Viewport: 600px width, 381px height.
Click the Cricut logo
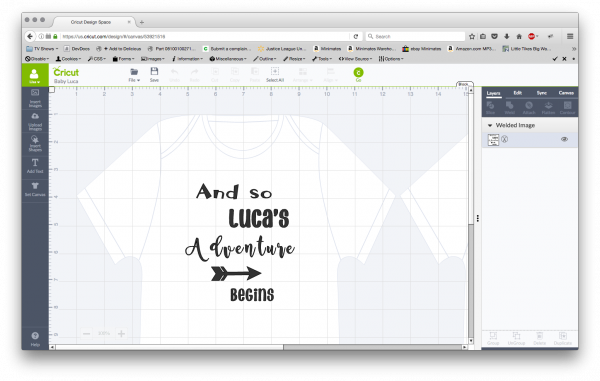click(x=66, y=72)
